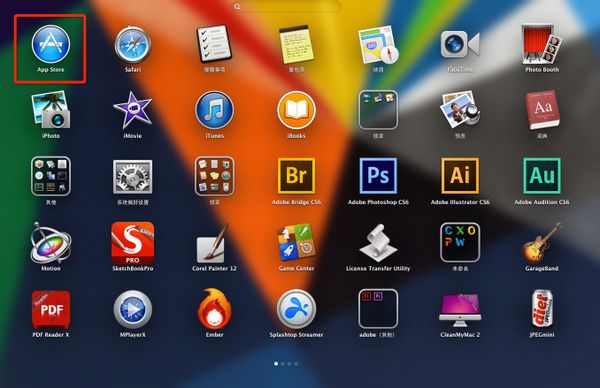This screenshot has width=600, height=388.
Task: Open the yellow Notes app
Action: tap(297, 44)
